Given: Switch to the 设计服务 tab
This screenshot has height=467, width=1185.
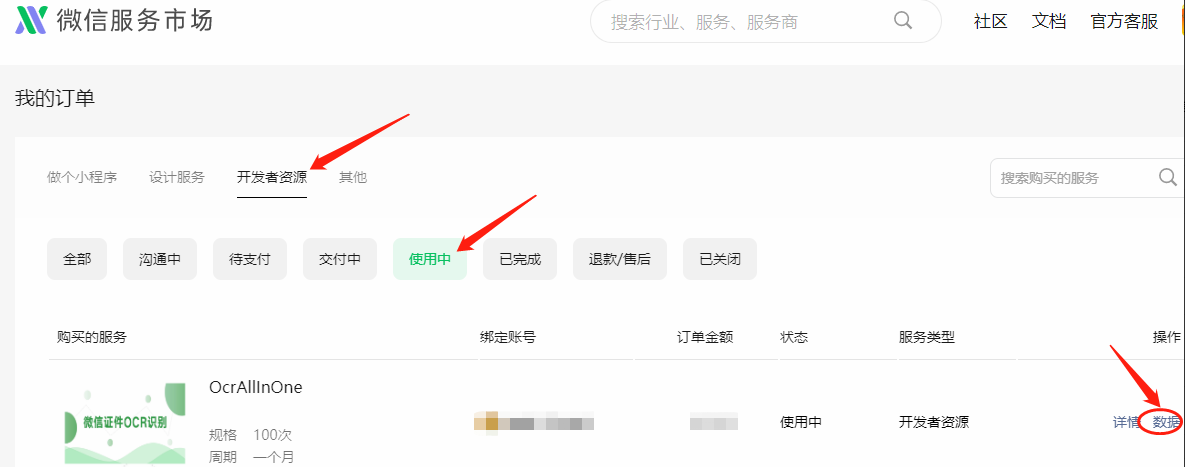Looking at the screenshot, I should click(x=177, y=178).
